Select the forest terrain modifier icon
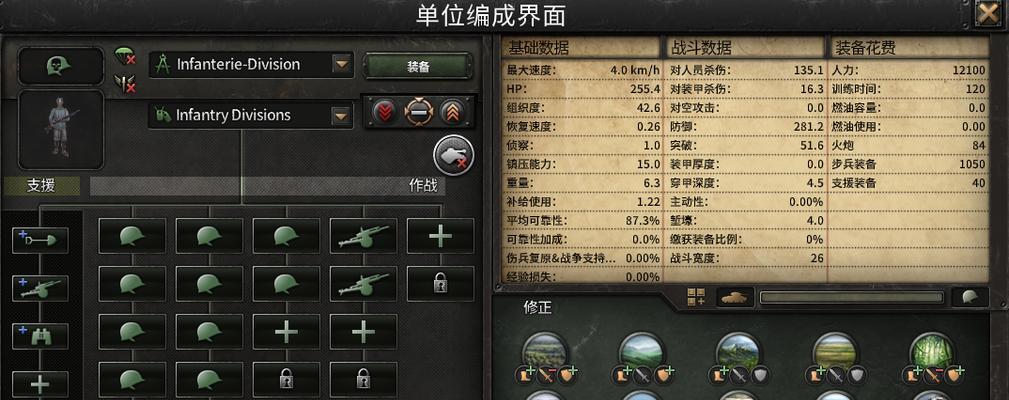Screen dimensions: 1009x400 pyautogui.click(x=932, y=351)
